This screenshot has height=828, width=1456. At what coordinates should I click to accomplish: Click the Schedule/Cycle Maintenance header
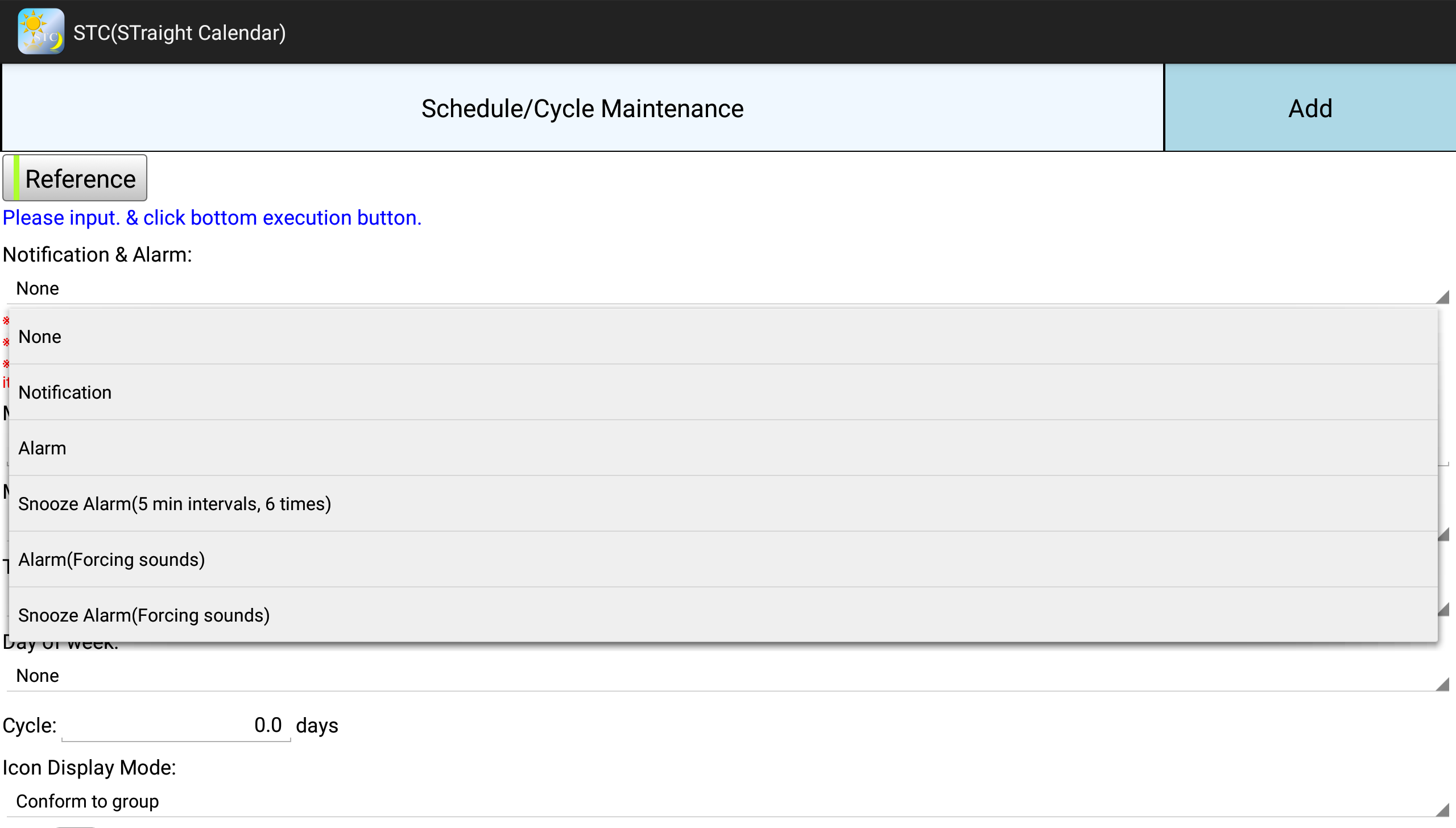[x=582, y=108]
